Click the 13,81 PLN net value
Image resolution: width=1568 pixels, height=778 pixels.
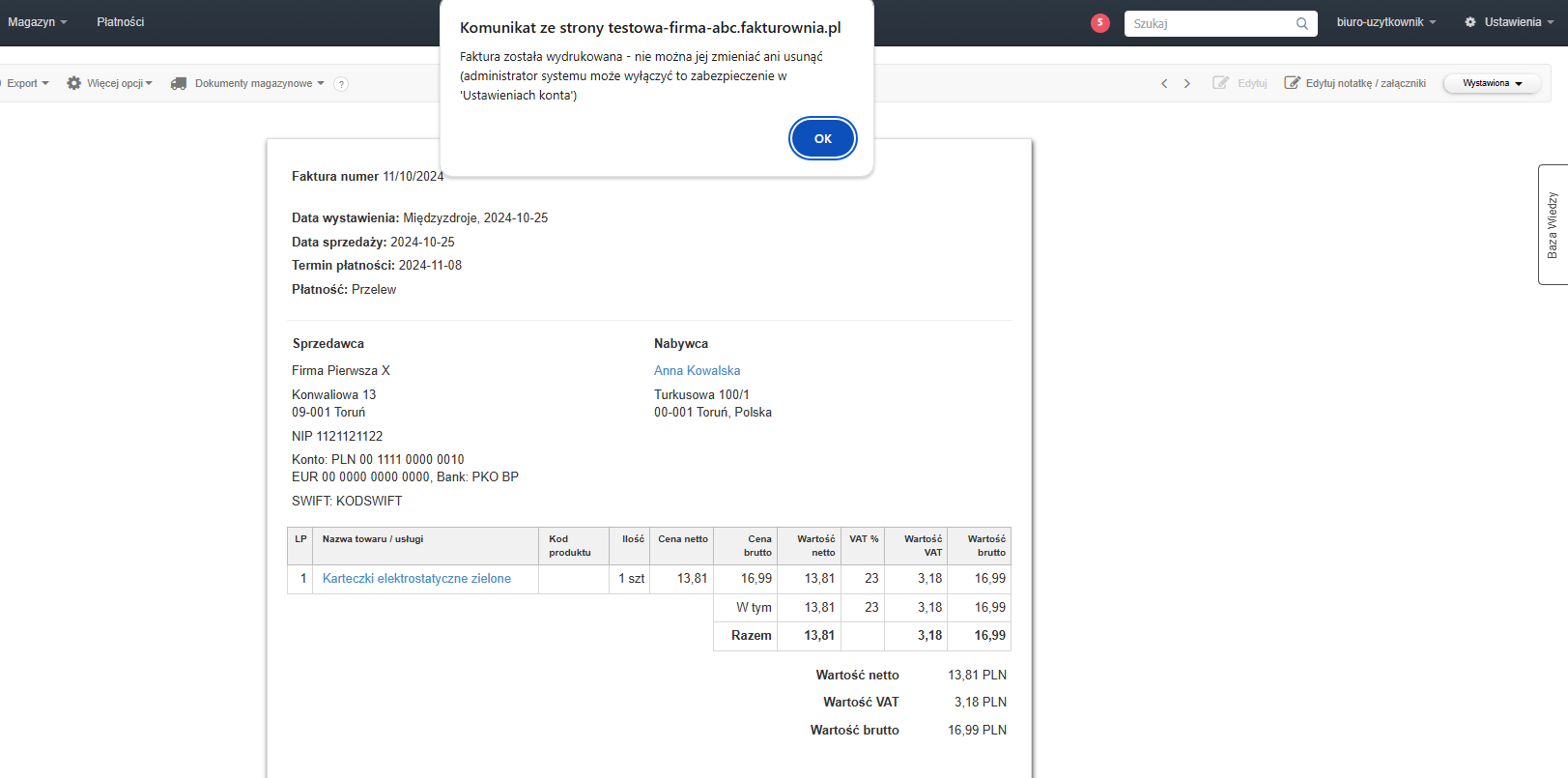[x=977, y=675]
